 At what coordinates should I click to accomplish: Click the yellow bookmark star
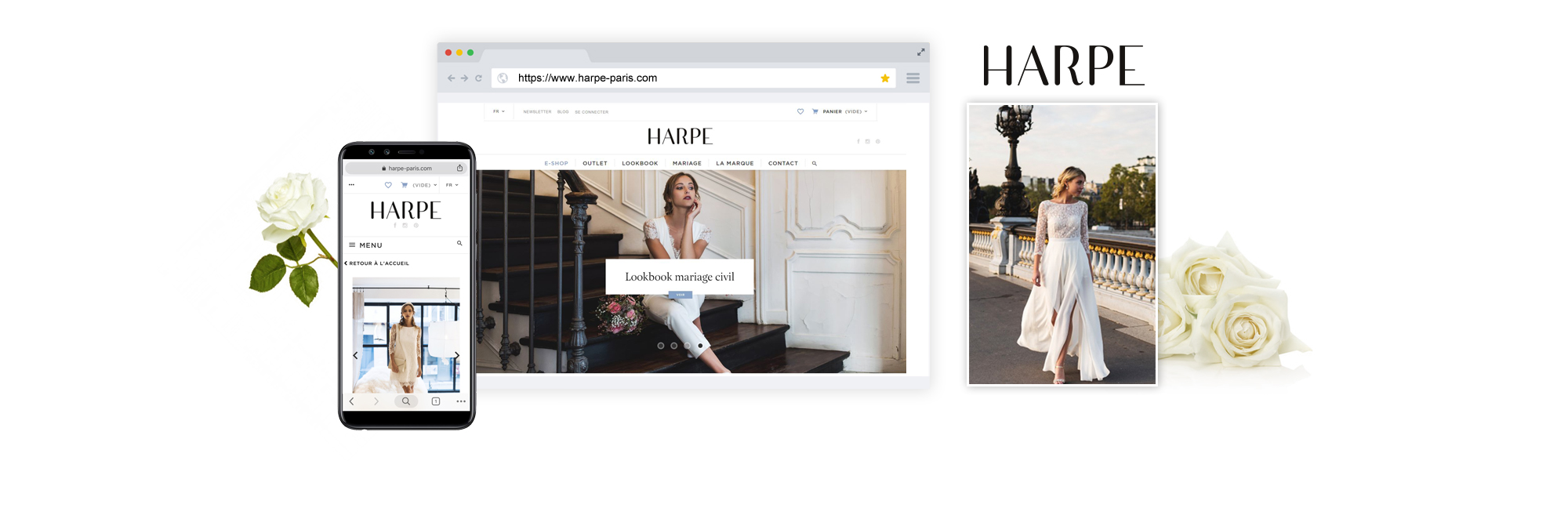click(885, 78)
